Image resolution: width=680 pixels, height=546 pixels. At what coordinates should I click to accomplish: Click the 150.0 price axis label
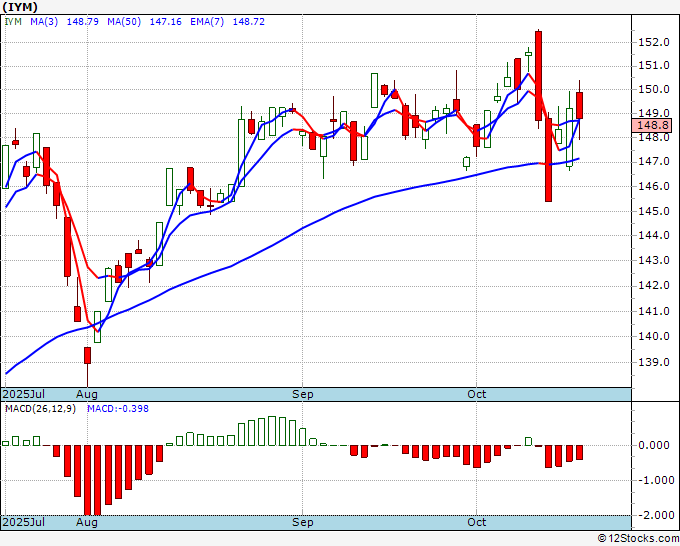(654, 89)
